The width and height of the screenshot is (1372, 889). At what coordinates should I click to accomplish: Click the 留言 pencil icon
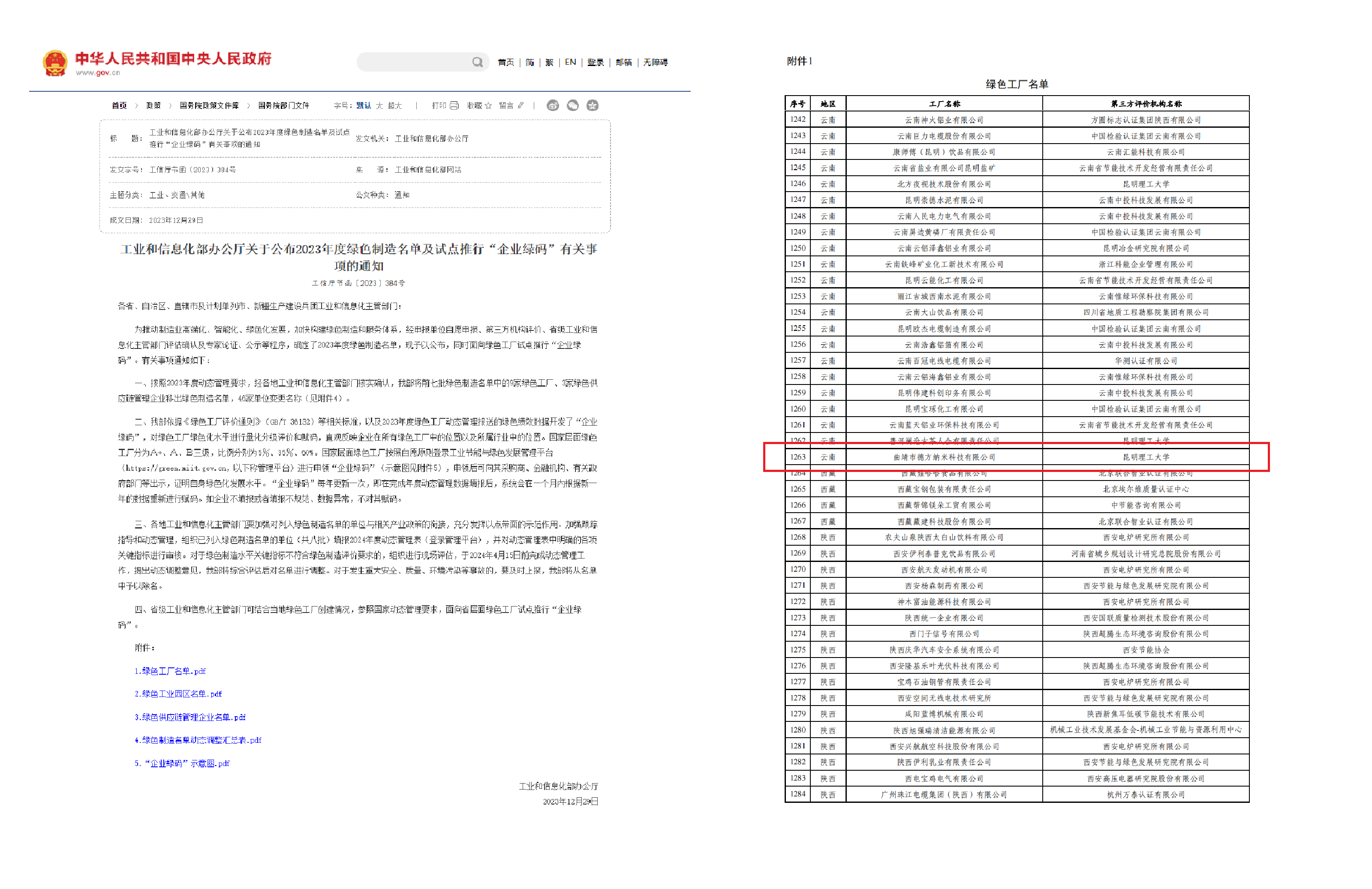(x=521, y=105)
